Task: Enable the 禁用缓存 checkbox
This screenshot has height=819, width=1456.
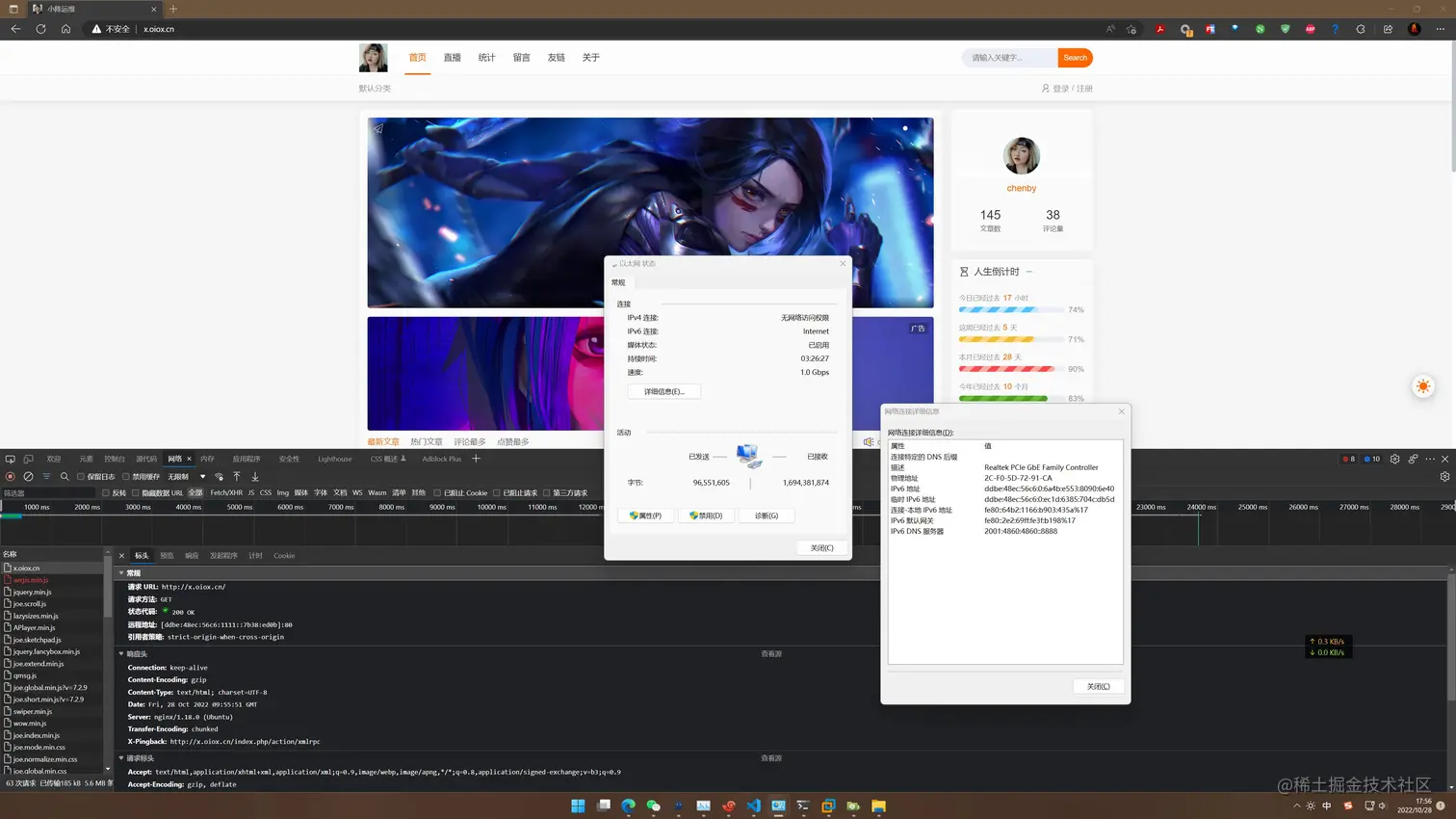Action: [x=126, y=476]
